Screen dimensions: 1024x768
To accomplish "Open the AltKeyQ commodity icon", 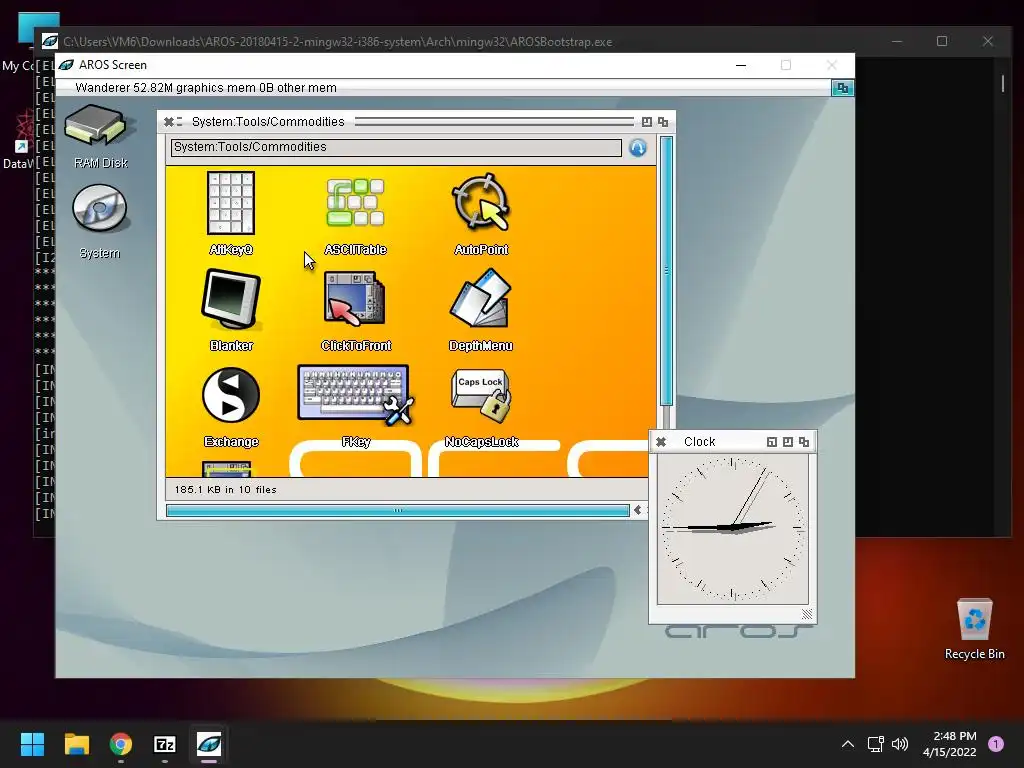I will coord(231,204).
